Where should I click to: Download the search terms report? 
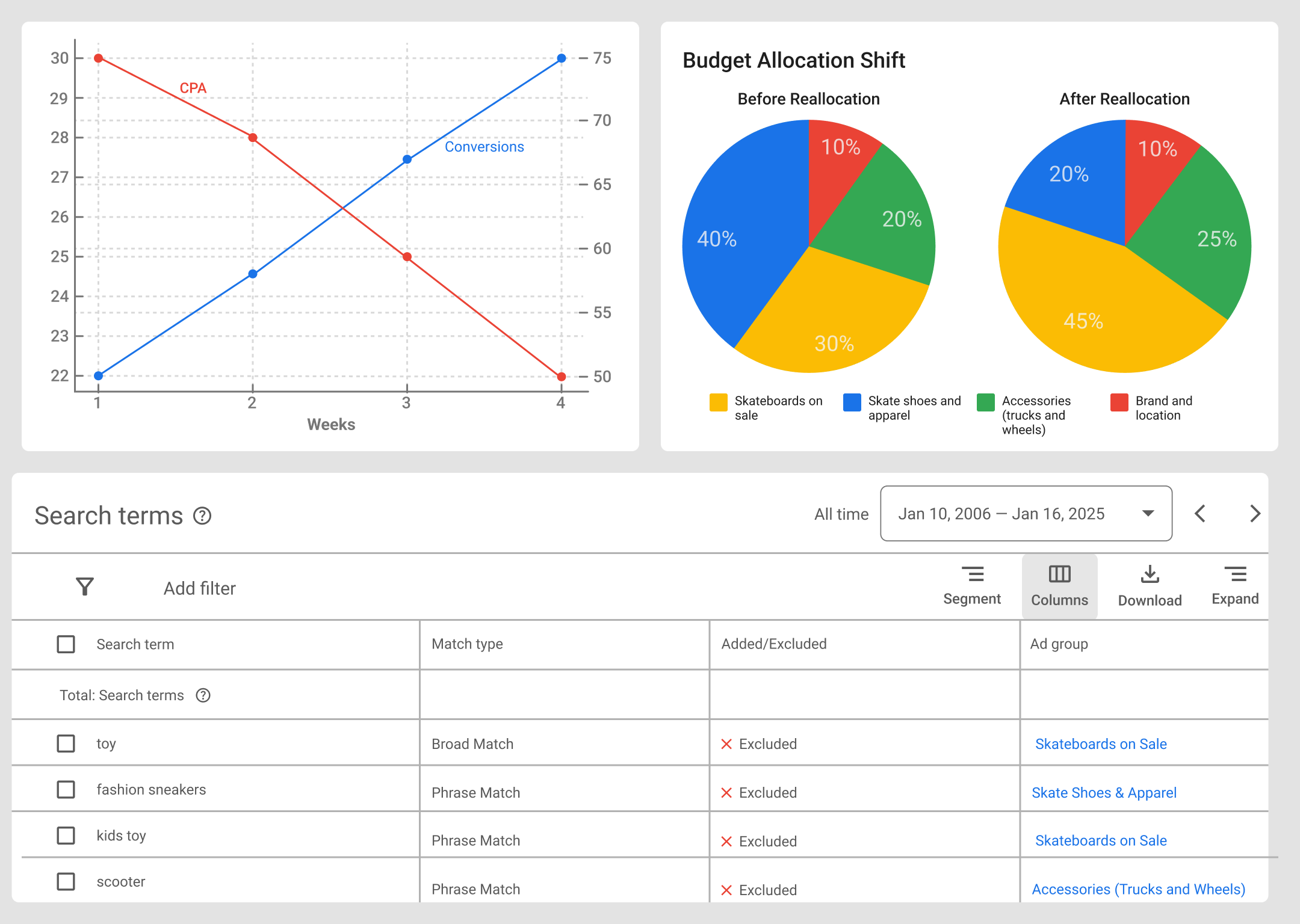click(x=1149, y=574)
